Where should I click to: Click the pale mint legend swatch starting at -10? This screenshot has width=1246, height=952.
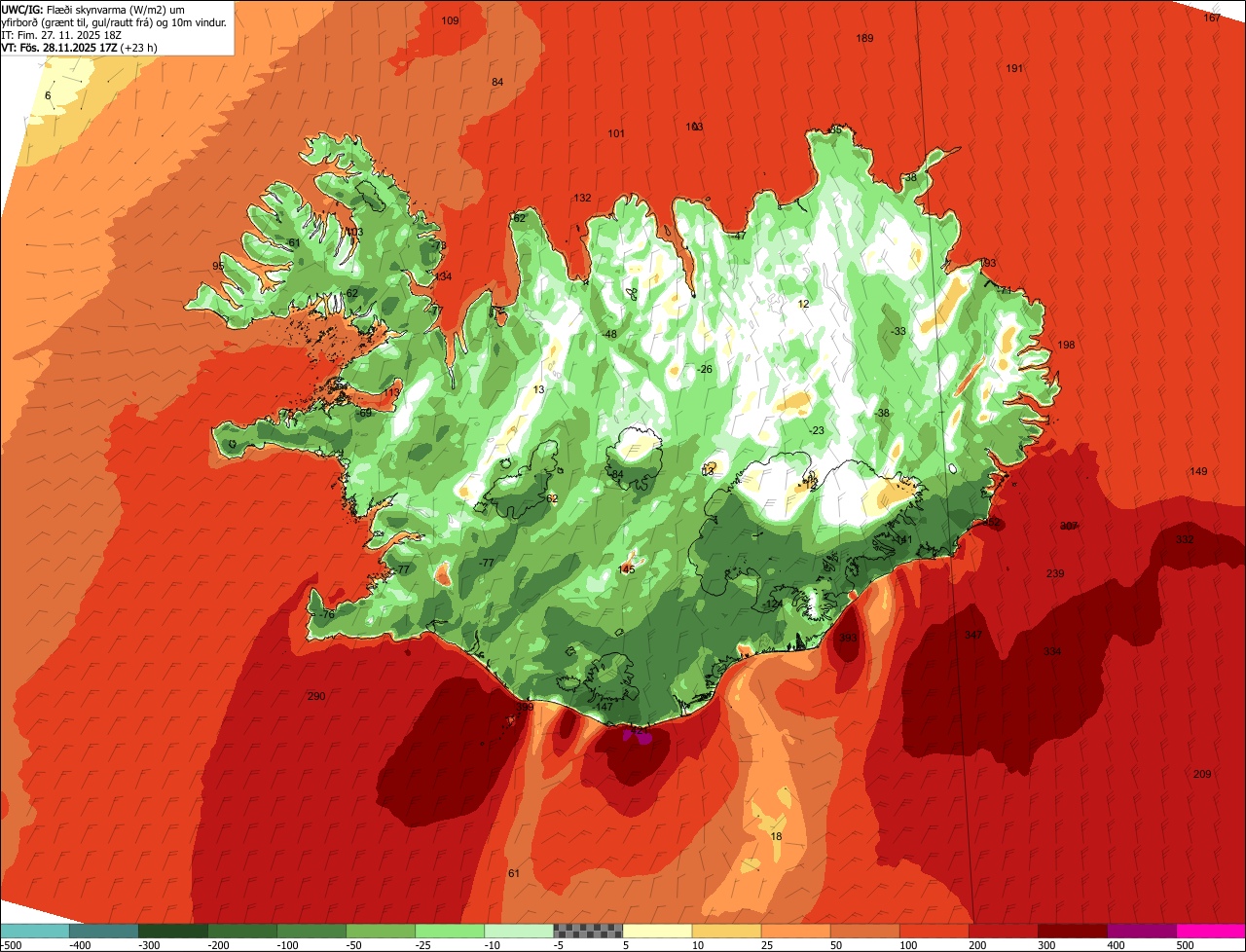pos(519,931)
